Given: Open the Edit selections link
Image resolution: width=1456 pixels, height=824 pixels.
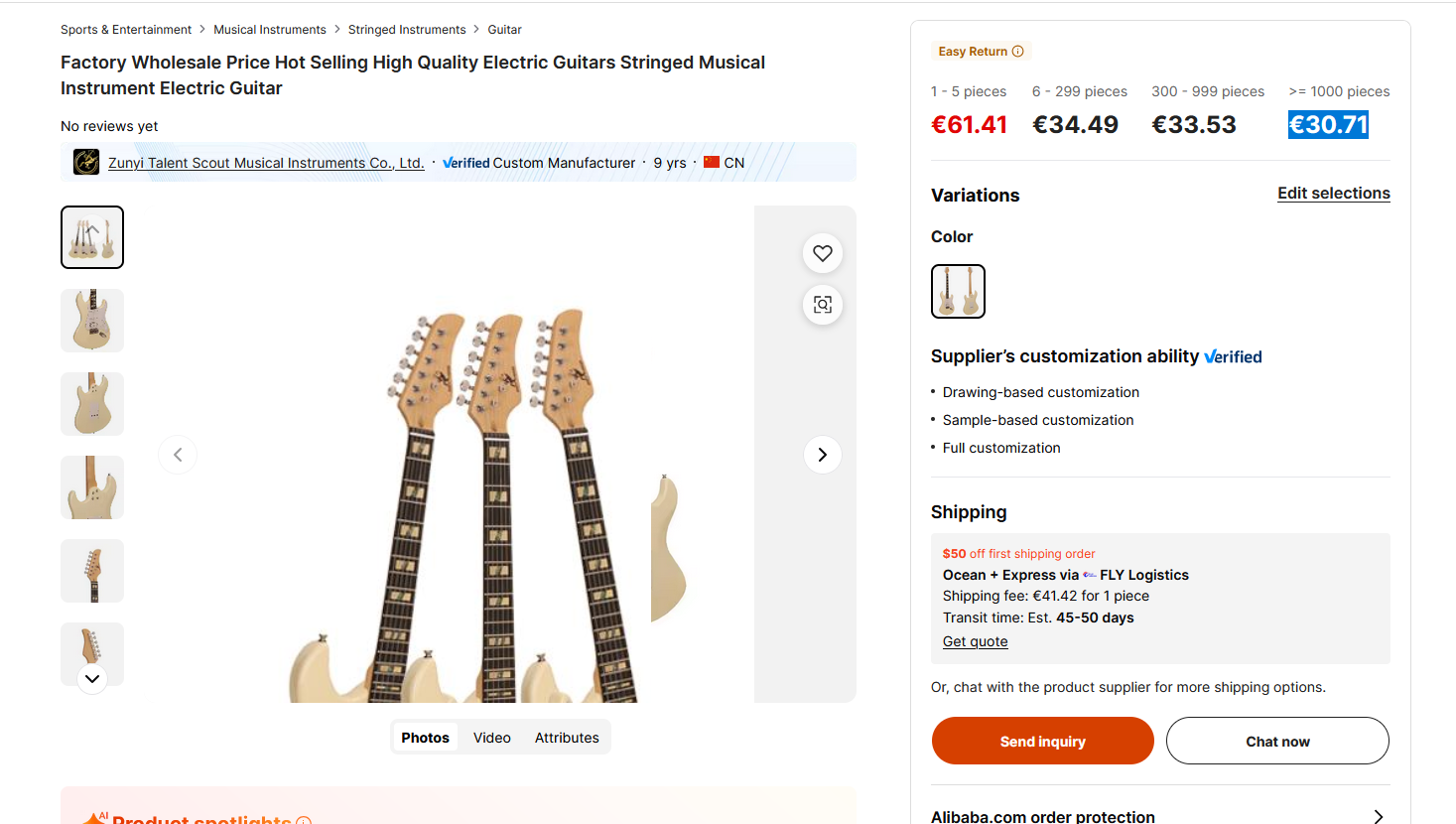Looking at the screenshot, I should 1333,194.
